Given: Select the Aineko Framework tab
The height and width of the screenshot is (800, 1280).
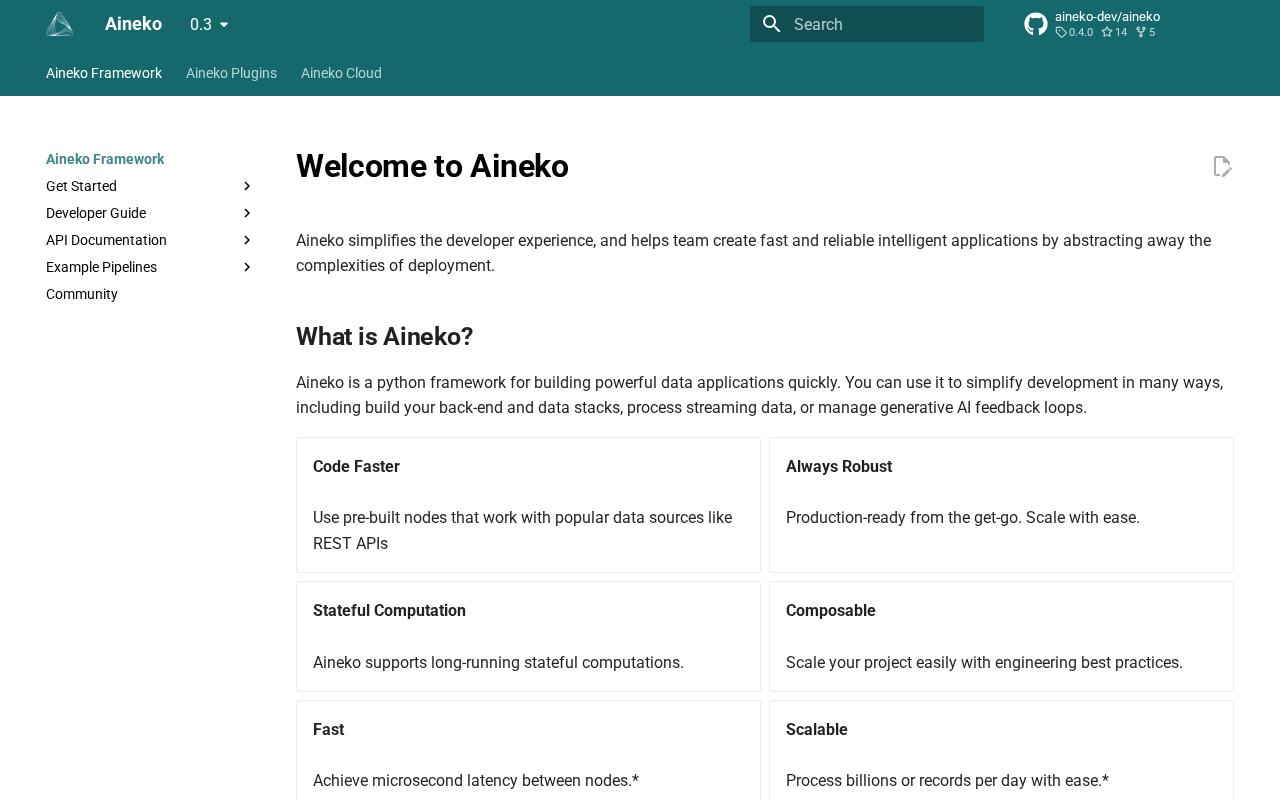Looking at the screenshot, I should click(x=104, y=73).
